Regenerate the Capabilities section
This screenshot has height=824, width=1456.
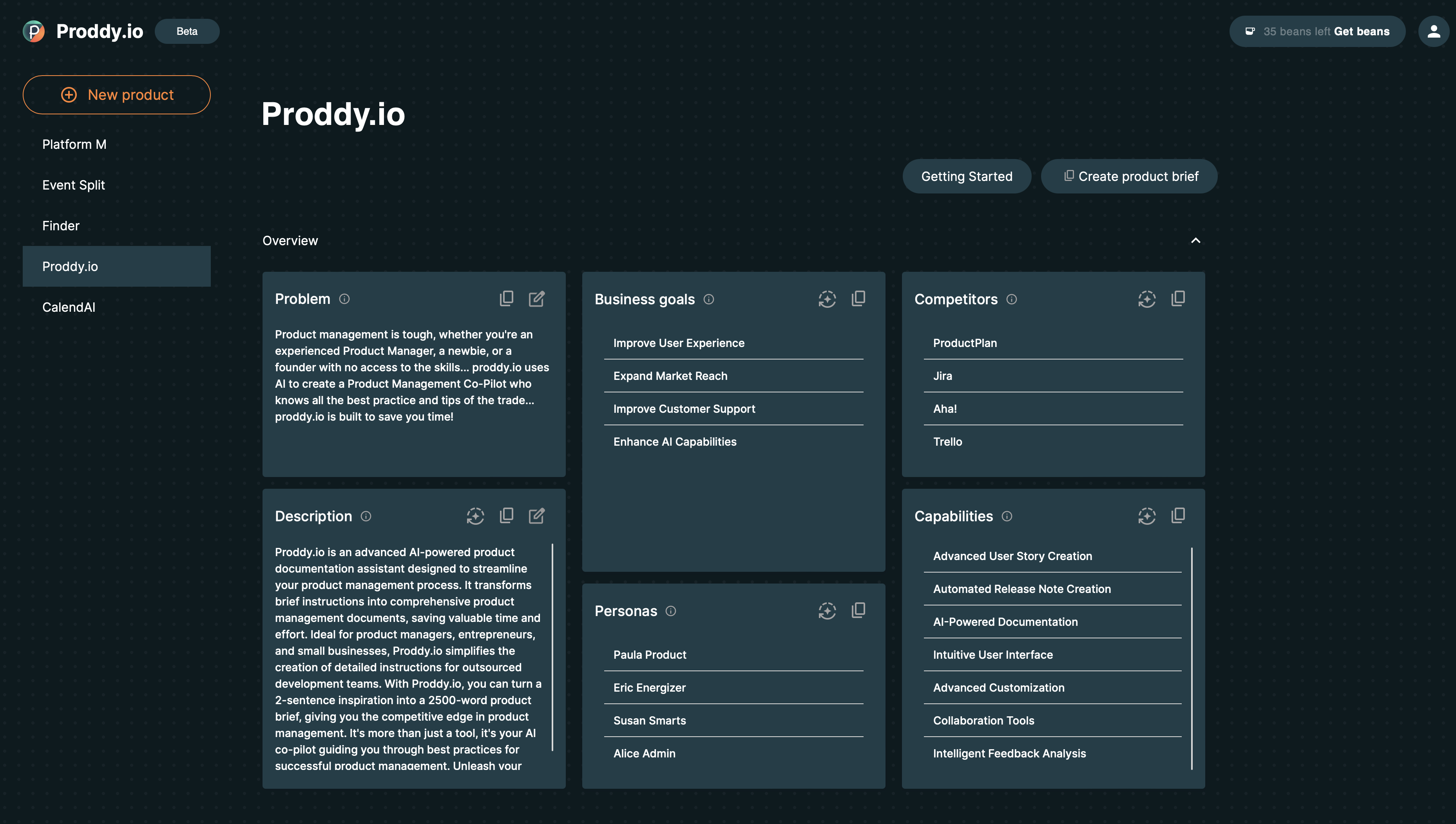(x=1147, y=515)
